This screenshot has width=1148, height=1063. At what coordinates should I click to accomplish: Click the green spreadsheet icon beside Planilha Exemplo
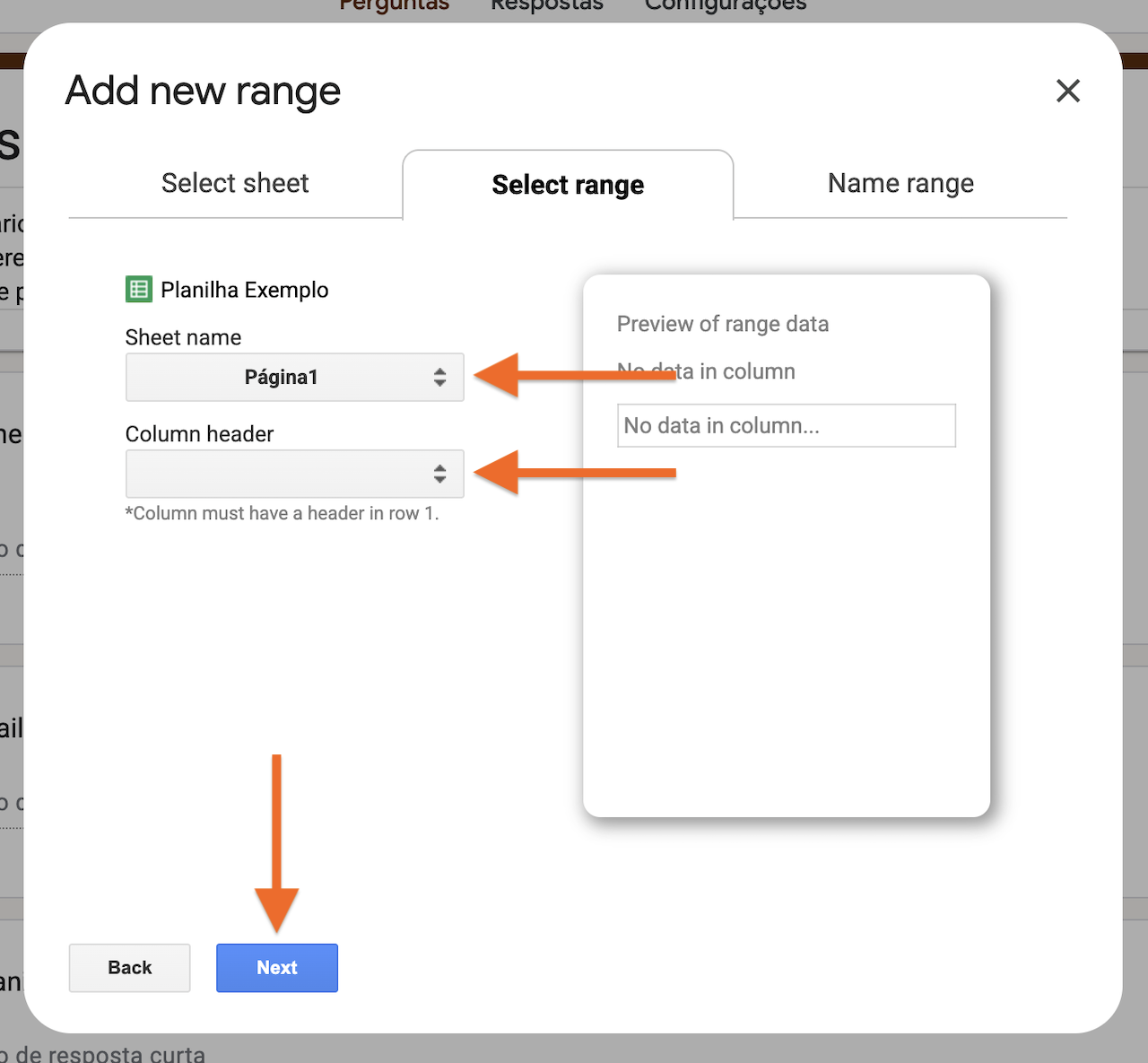pos(138,289)
